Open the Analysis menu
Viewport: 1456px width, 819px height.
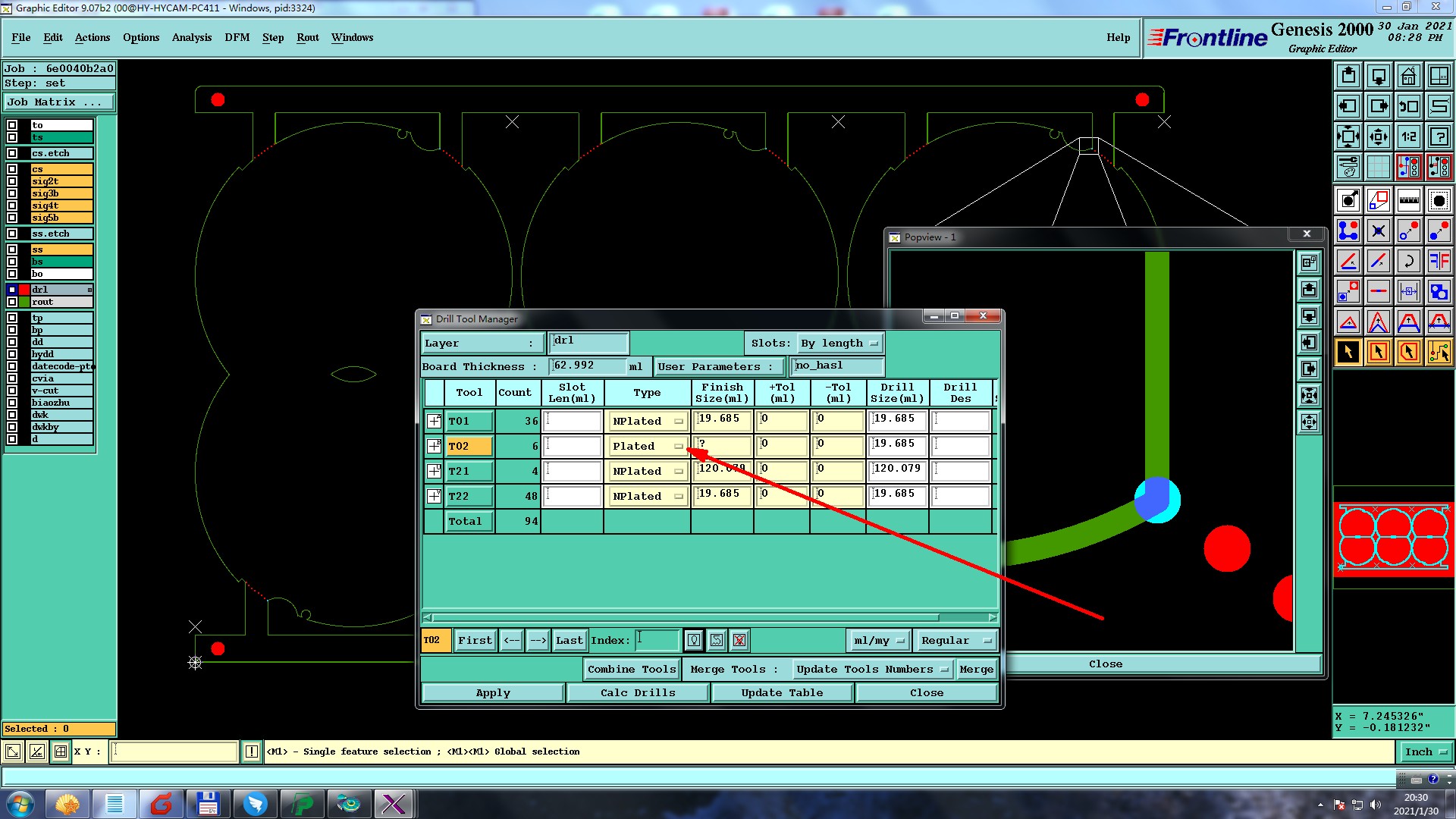(x=191, y=37)
